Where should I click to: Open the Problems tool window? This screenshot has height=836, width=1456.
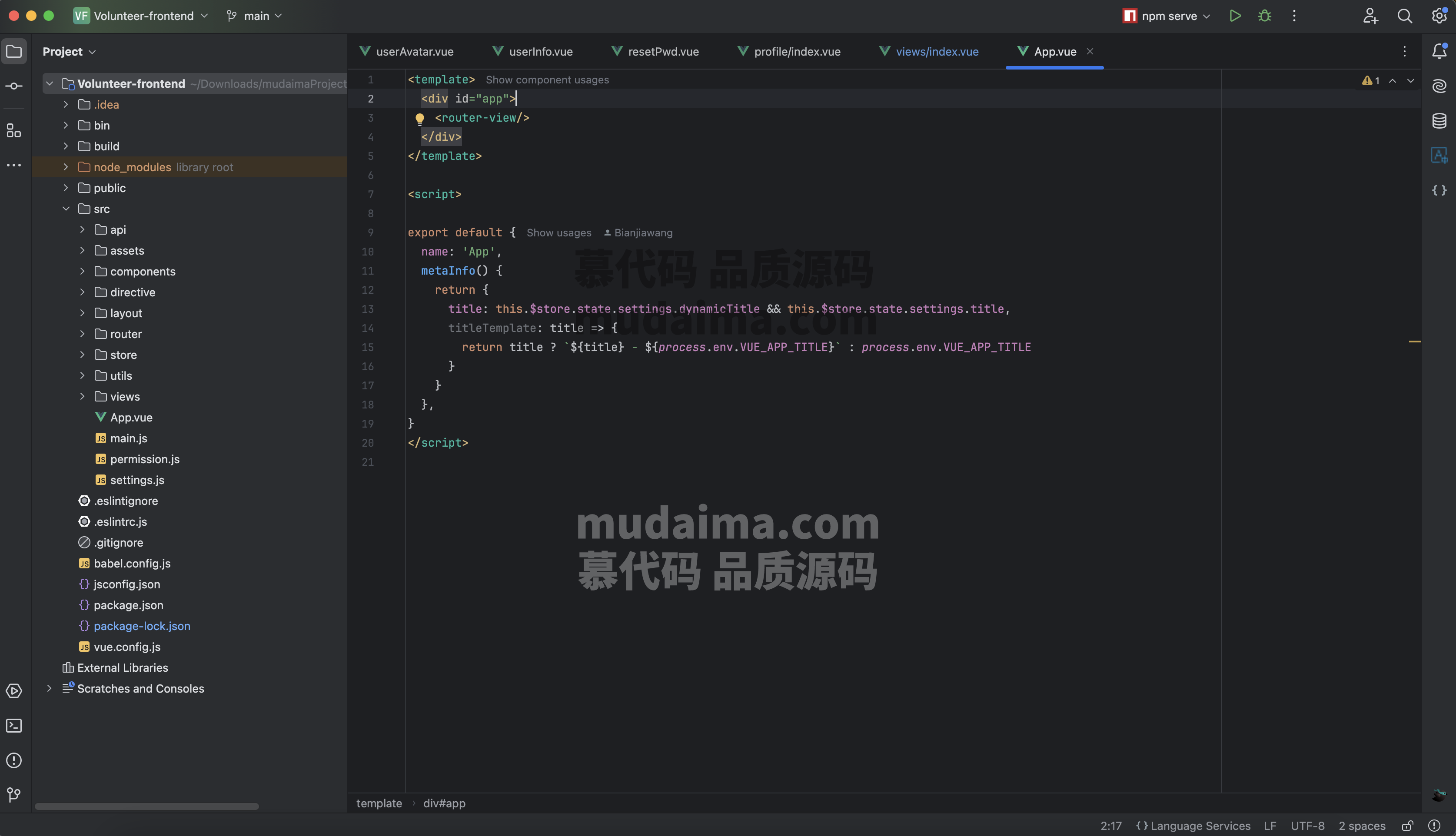[14, 760]
